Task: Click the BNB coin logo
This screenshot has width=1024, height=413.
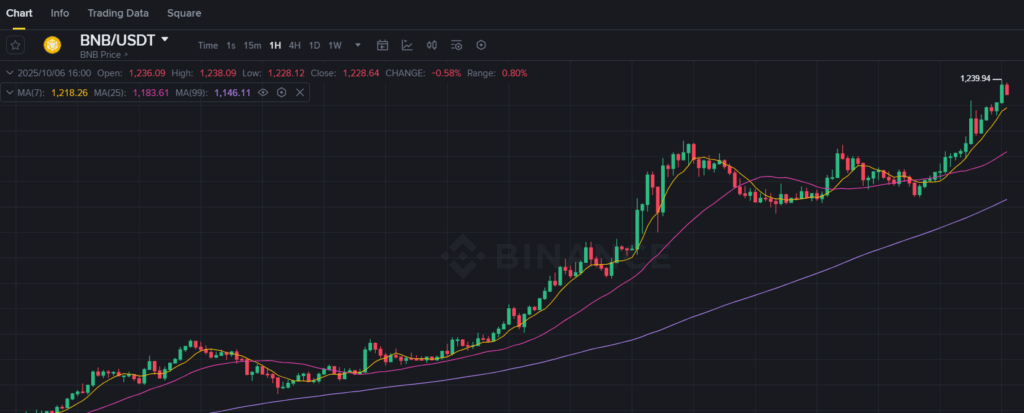Action: click(52, 45)
